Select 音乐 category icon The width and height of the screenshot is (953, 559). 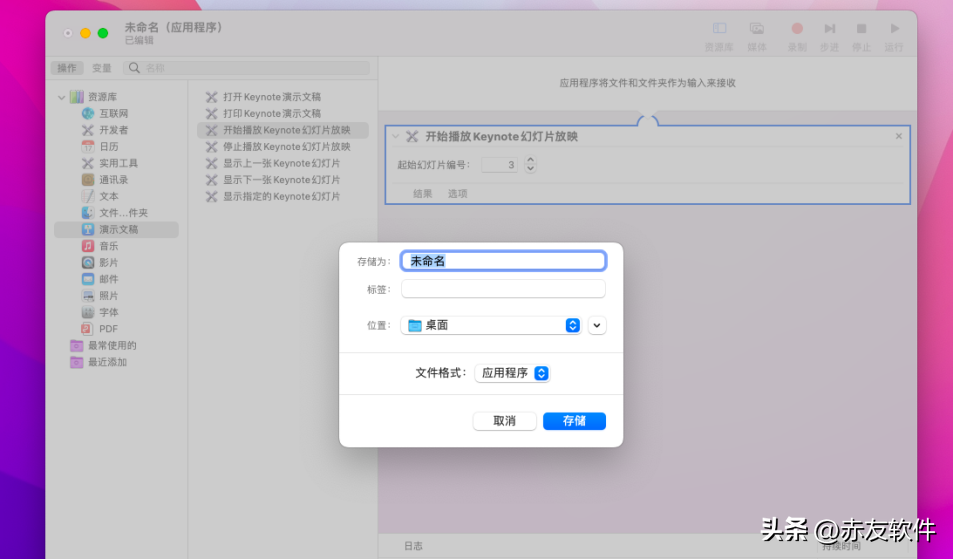(x=88, y=246)
